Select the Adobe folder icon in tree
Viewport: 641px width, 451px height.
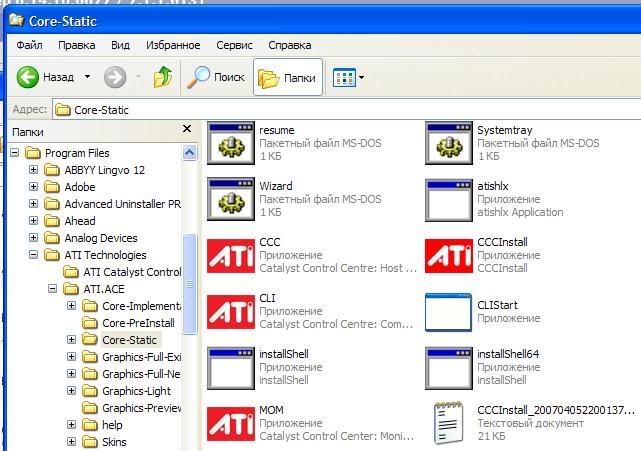tap(52, 187)
